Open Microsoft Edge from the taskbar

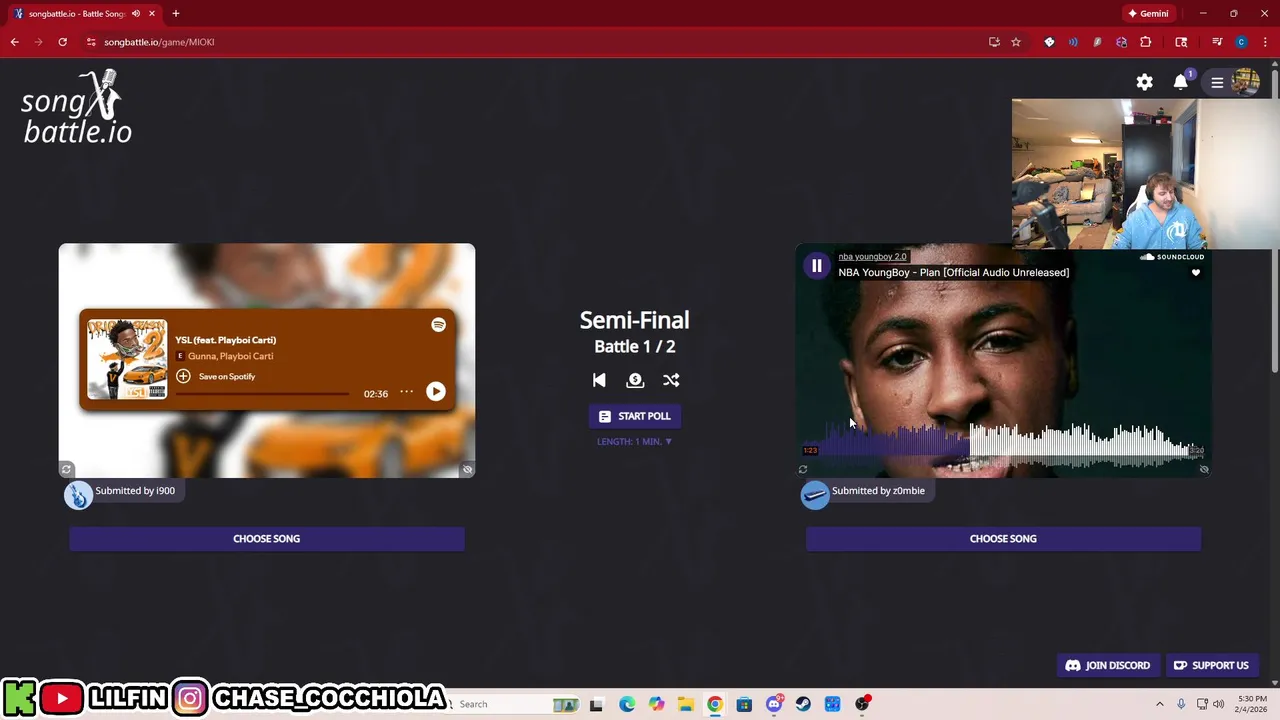coord(626,704)
